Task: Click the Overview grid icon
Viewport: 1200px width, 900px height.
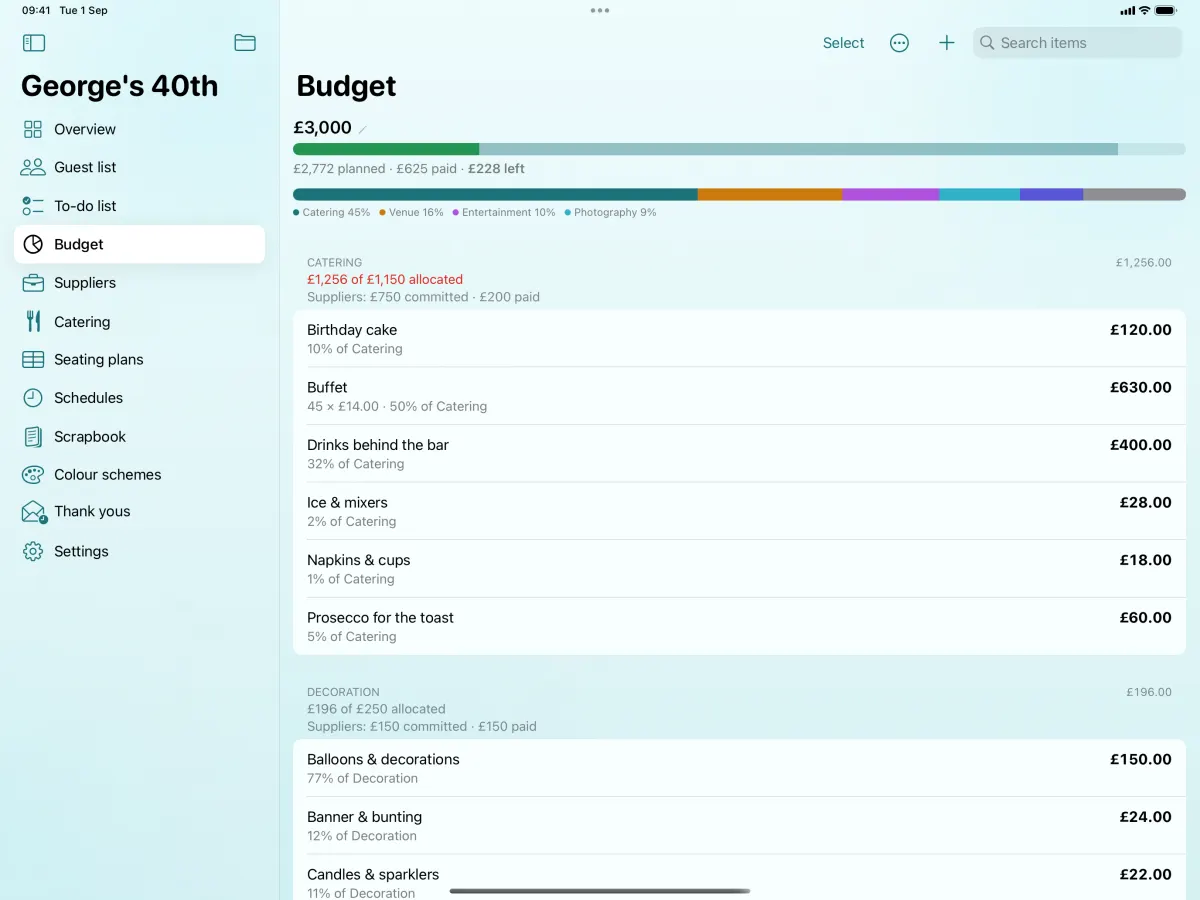Action: tap(33, 129)
